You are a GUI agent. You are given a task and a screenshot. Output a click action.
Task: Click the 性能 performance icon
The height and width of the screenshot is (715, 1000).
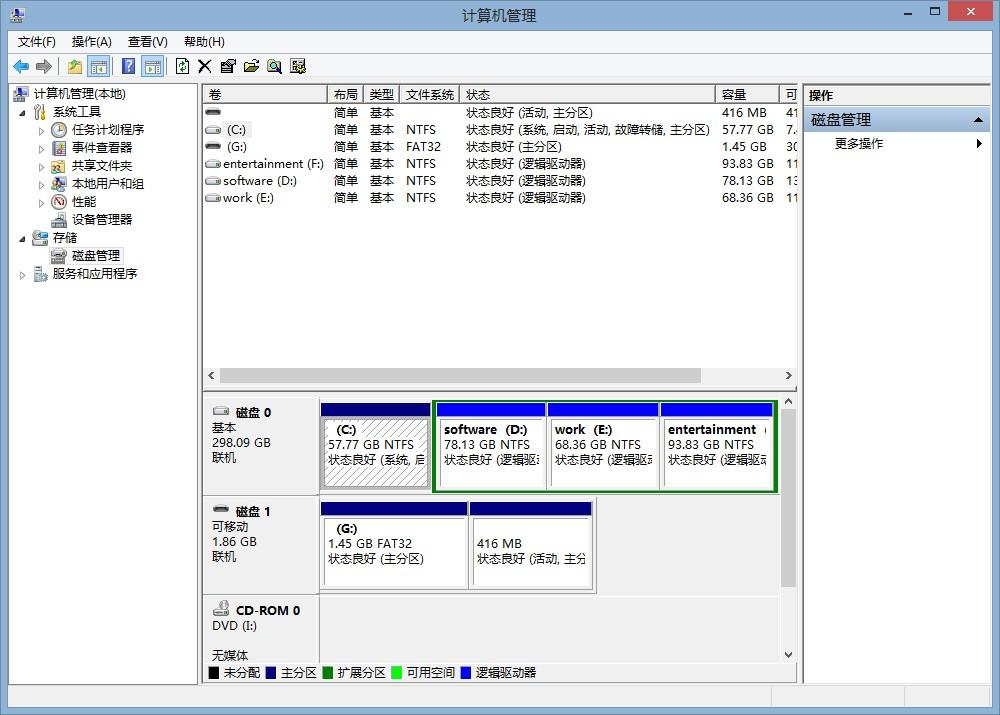[x=59, y=202]
